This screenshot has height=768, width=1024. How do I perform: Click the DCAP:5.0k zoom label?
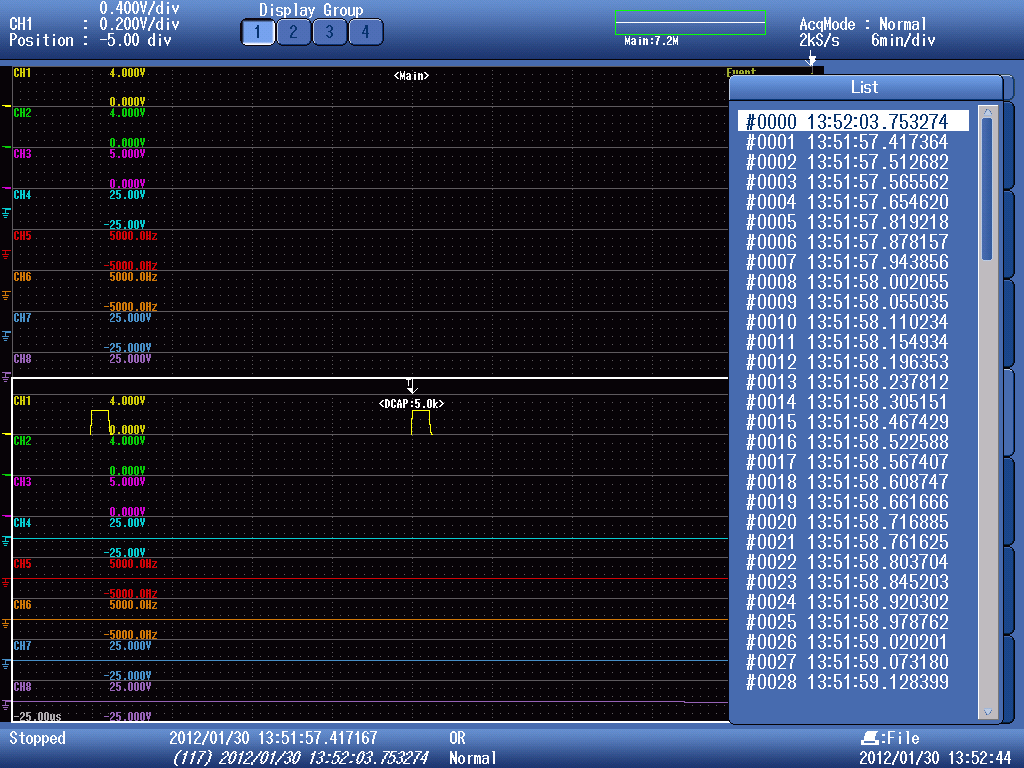(x=411, y=403)
